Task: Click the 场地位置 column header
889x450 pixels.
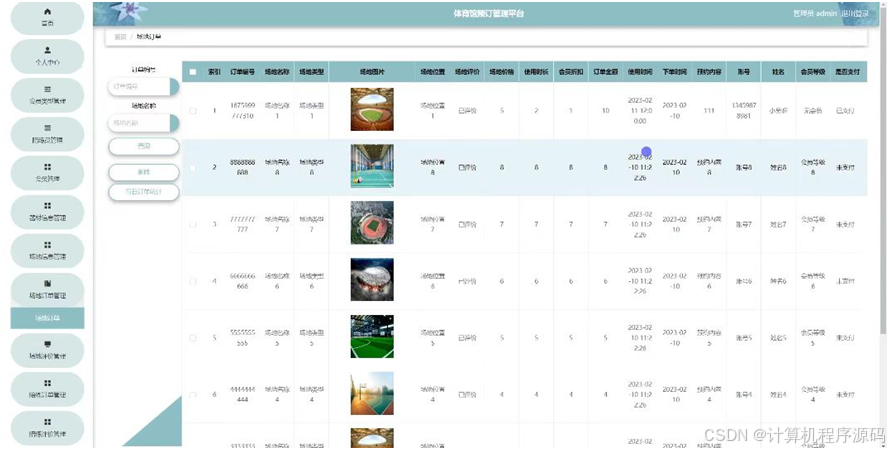Action: [433, 72]
